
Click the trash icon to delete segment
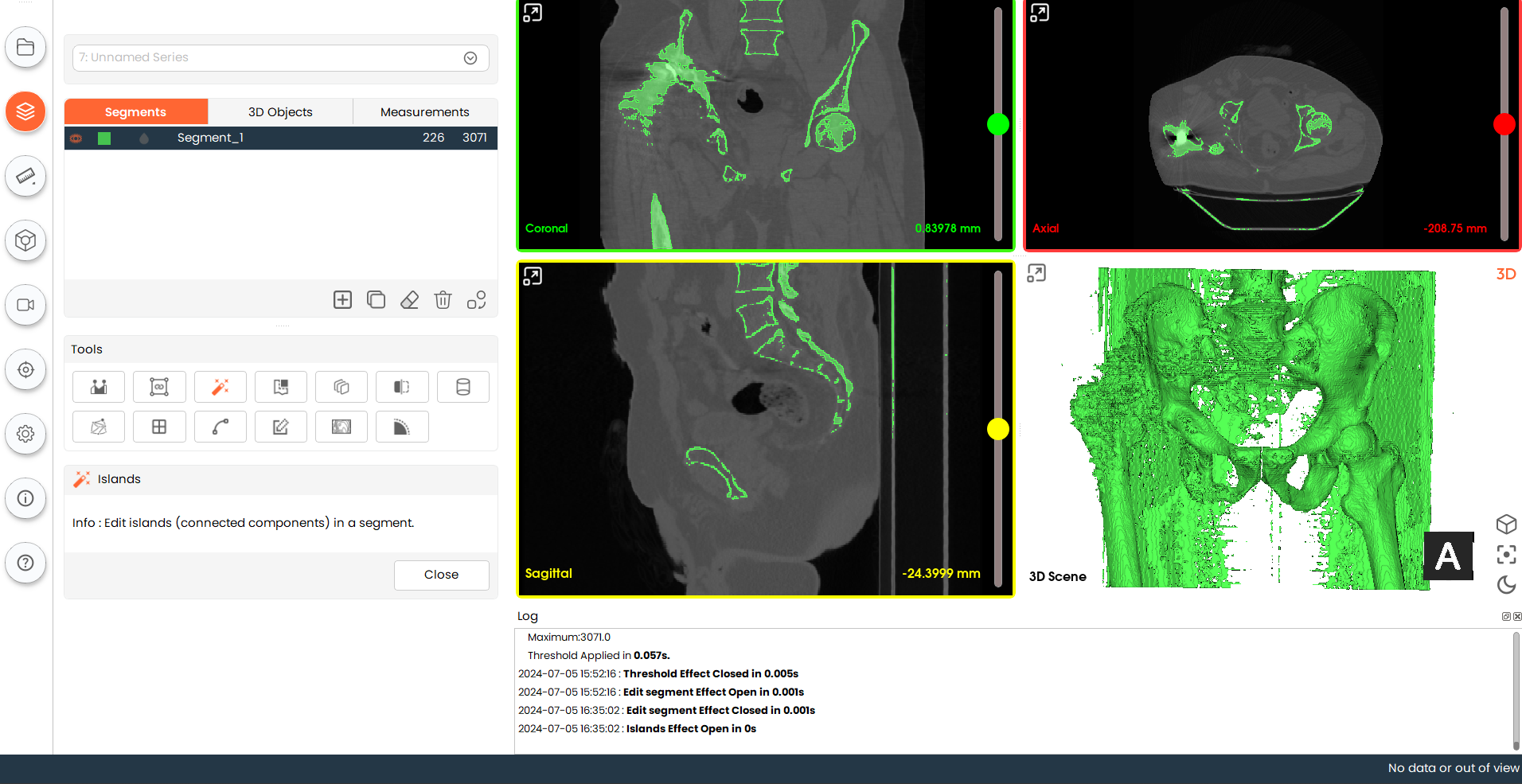pos(443,300)
